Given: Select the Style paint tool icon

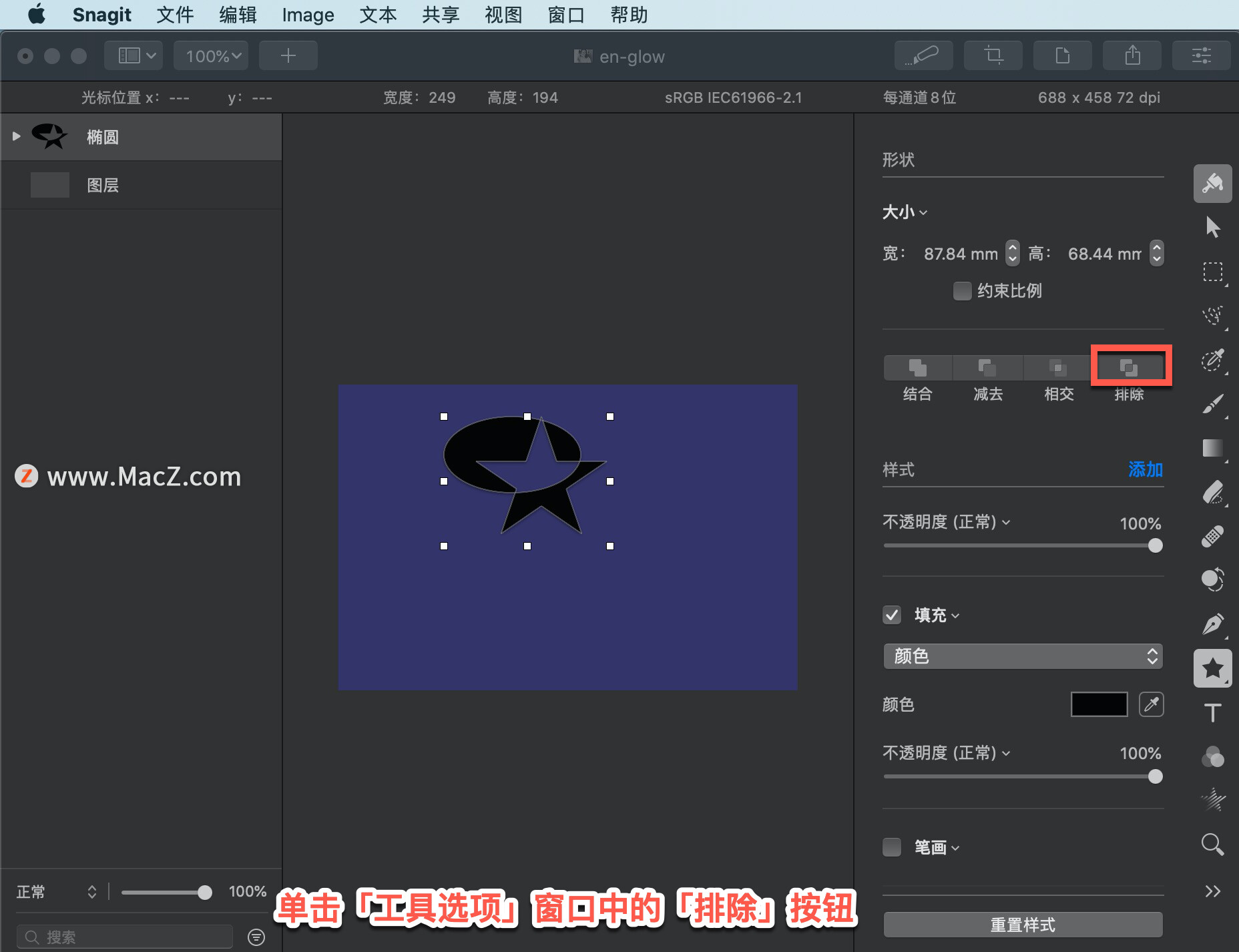Looking at the screenshot, I should [x=1212, y=184].
